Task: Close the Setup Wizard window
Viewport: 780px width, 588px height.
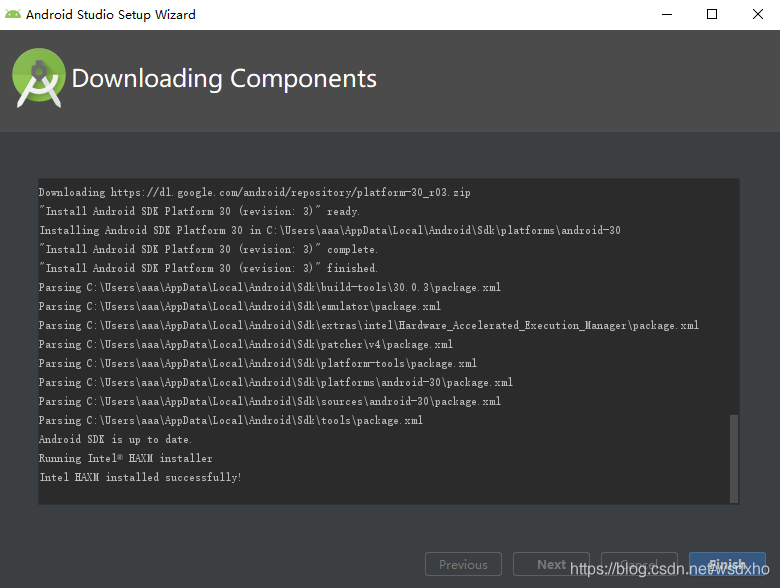Action: tap(758, 14)
